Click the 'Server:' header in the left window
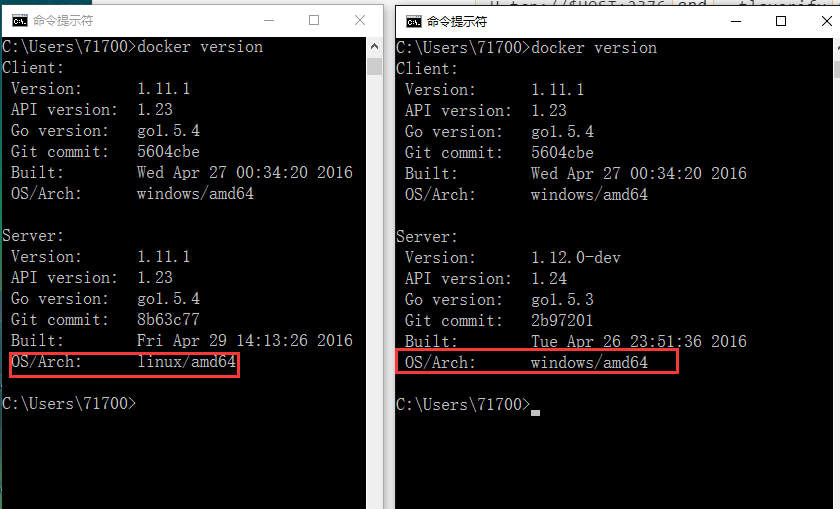 click(x=33, y=236)
